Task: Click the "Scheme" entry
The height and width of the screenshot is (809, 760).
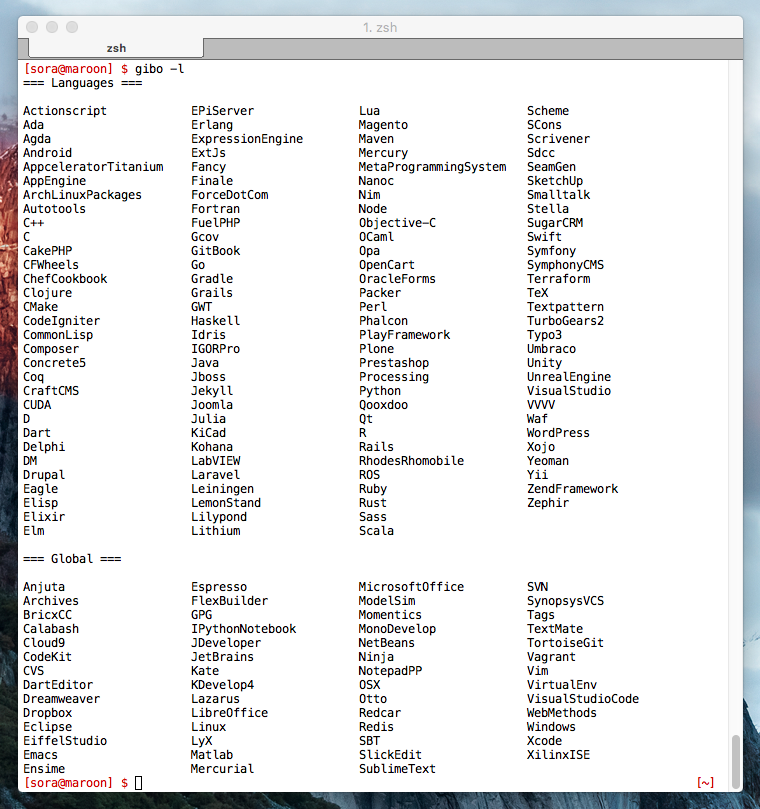Action: point(548,111)
